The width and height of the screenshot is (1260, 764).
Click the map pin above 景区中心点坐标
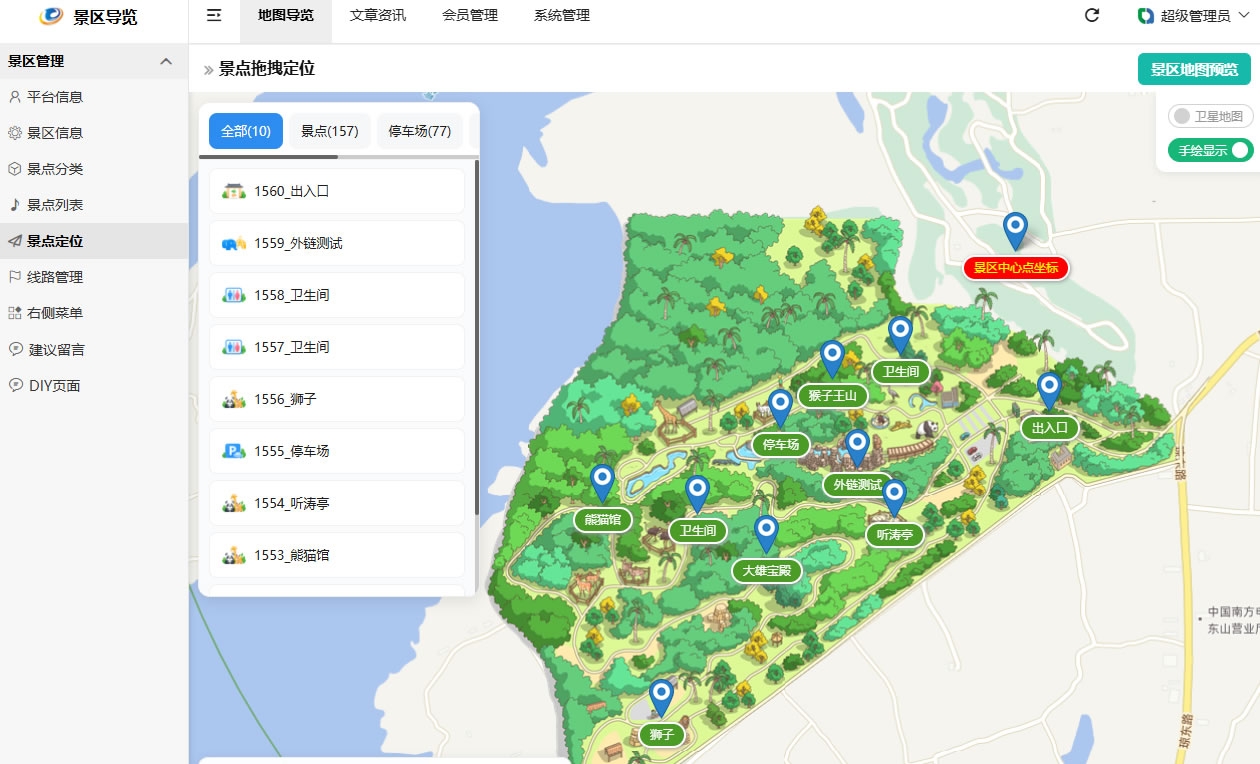[x=1015, y=230]
